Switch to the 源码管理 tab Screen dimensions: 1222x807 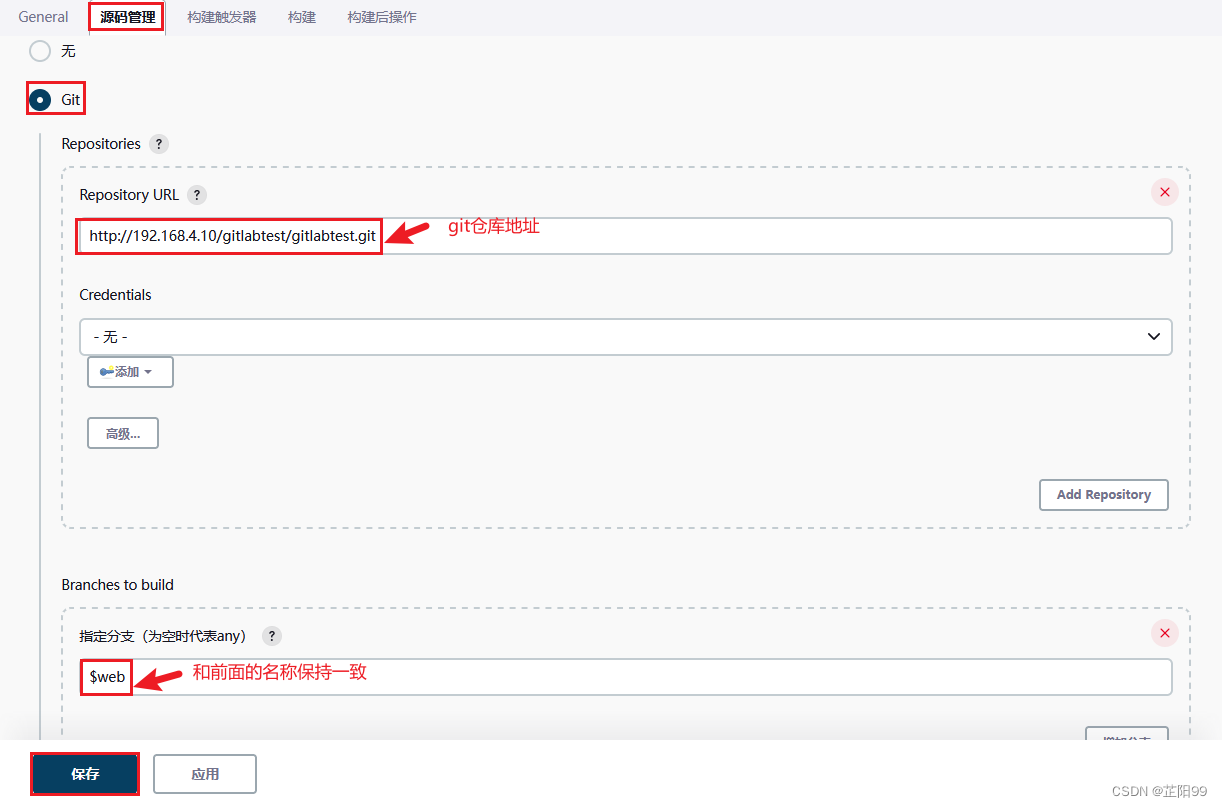[x=128, y=17]
